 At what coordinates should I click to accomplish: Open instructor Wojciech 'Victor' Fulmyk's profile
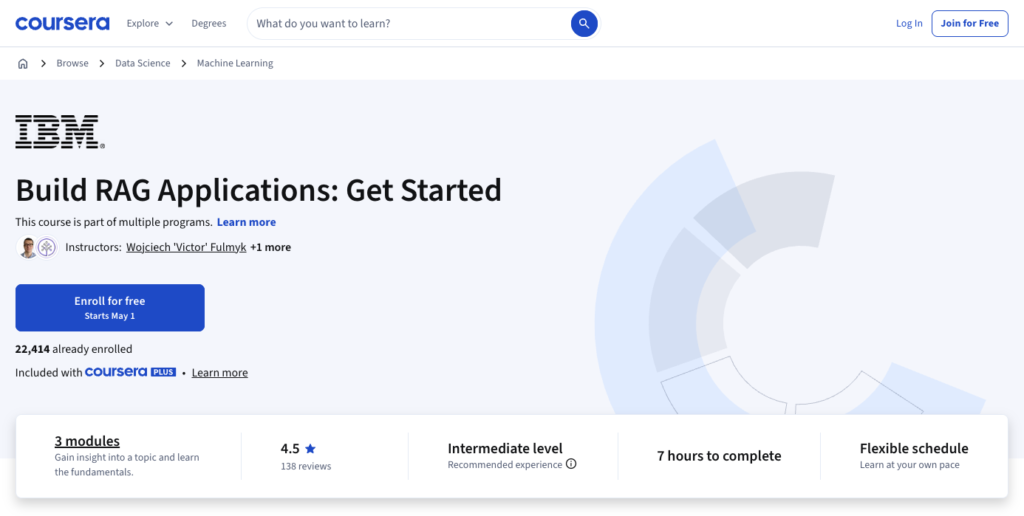tap(186, 248)
